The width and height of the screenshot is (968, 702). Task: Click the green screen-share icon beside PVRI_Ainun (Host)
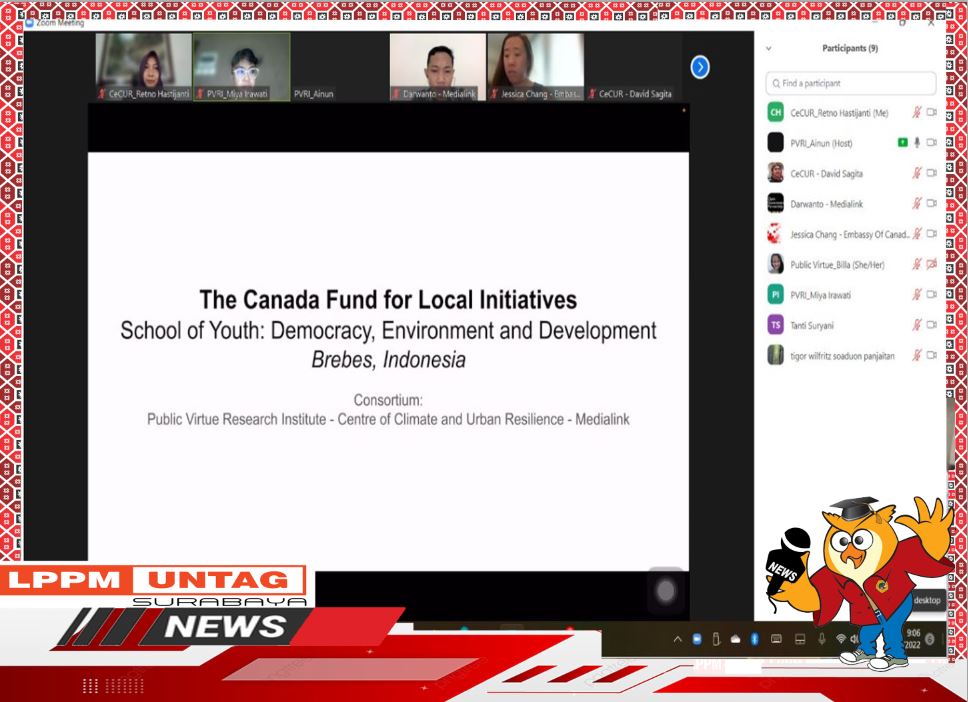pyautogui.click(x=902, y=143)
